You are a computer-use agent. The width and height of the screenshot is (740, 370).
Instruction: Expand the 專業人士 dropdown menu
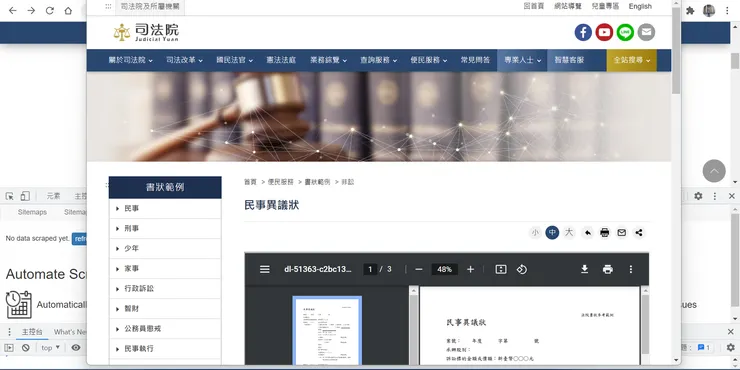click(x=522, y=60)
